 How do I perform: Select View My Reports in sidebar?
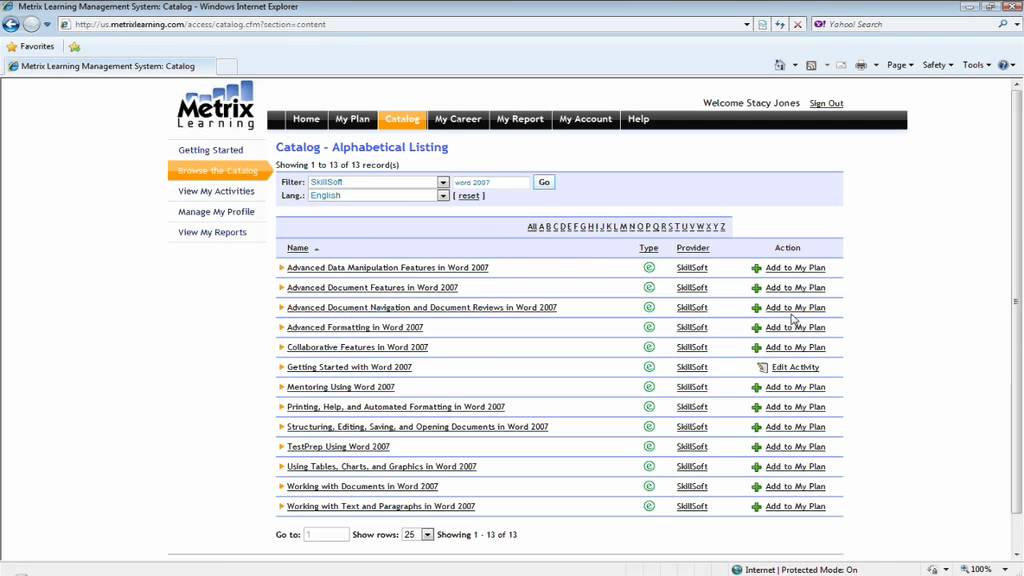tap(212, 232)
